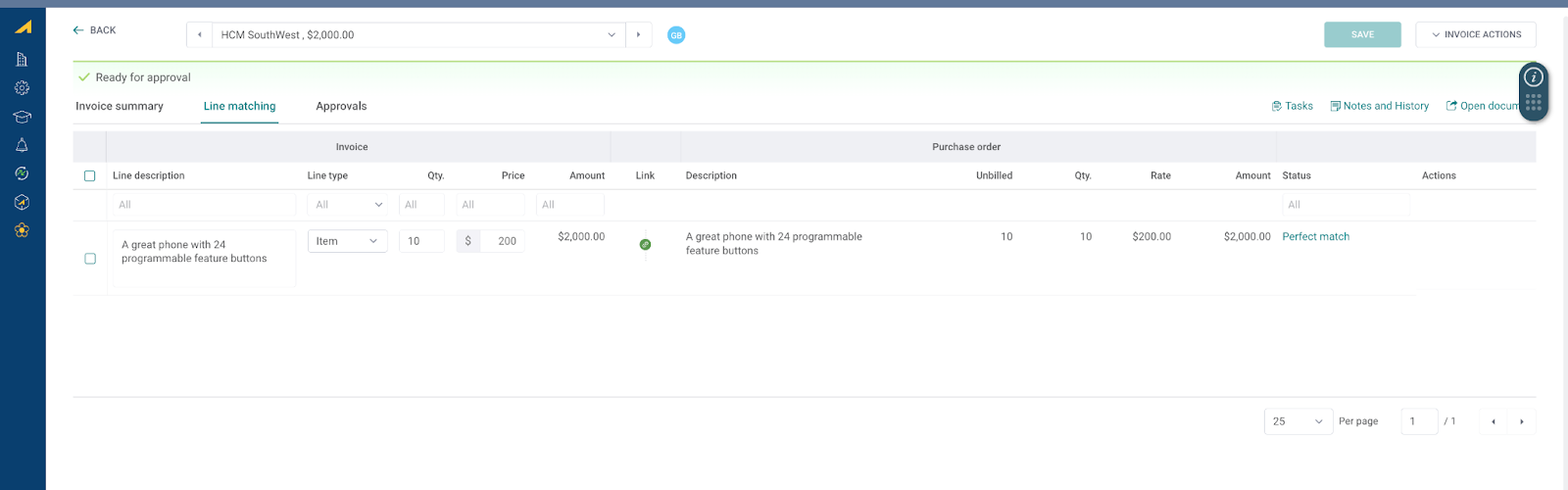Open notifications with the bell icon
Image resolution: width=1568 pixels, height=490 pixels.
pyautogui.click(x=22, y=145)
